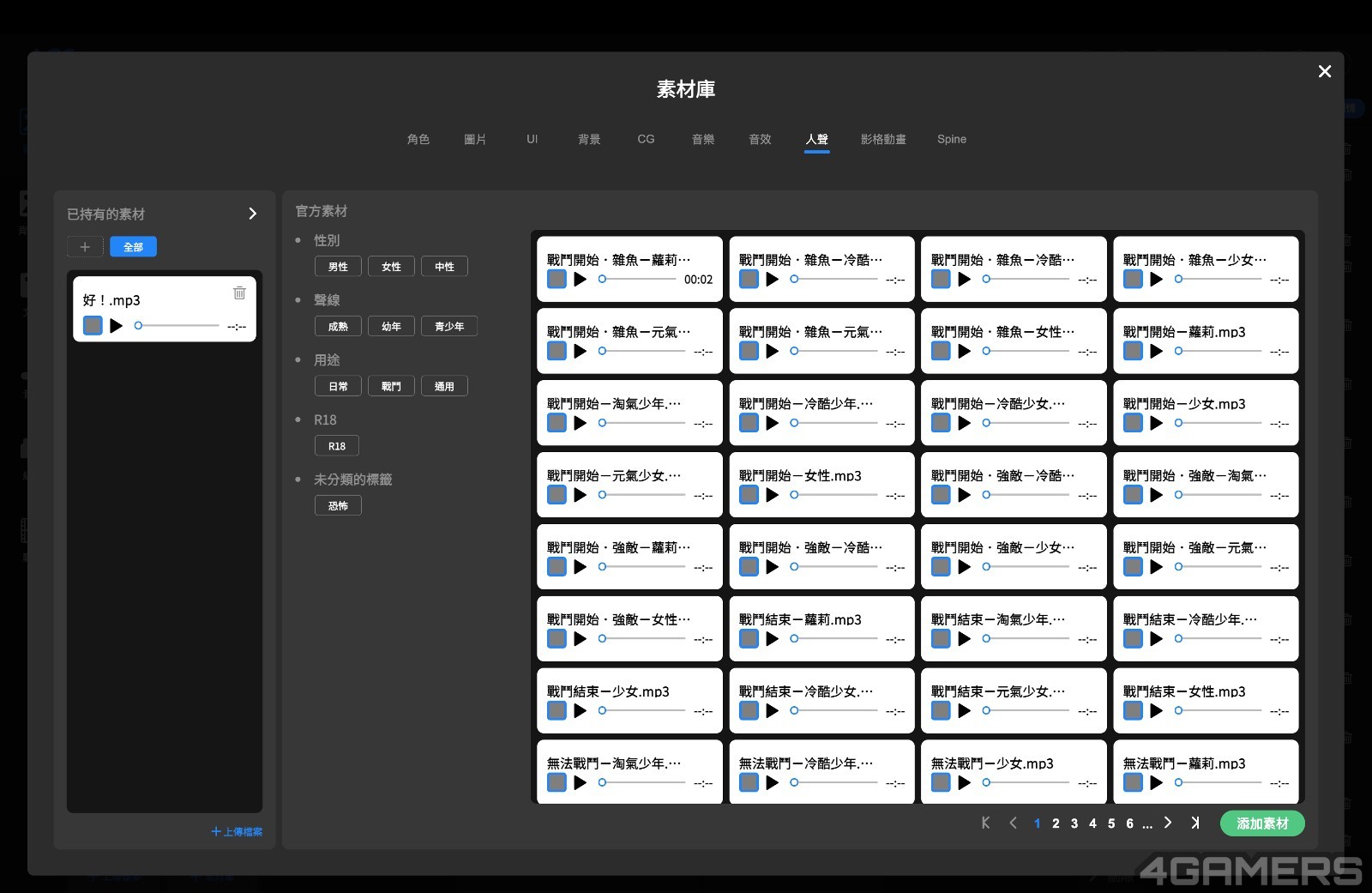Open the Spine tab
This screenshot has height=893, width=1372.
pos(952,139)
